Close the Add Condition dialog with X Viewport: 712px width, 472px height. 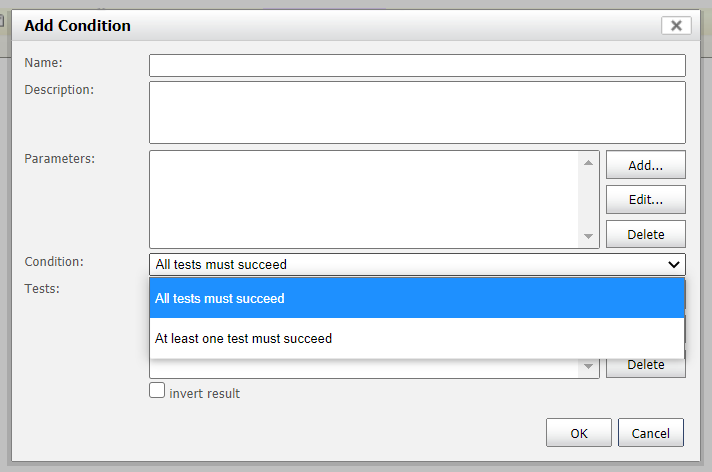click(676, 25)
